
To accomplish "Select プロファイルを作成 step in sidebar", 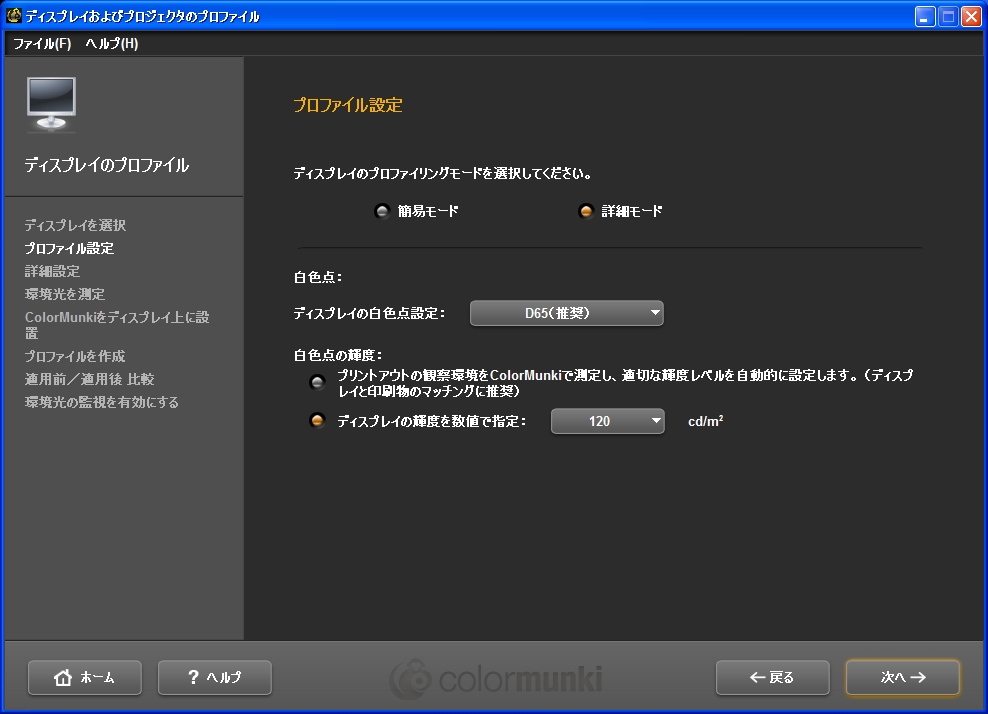I will [x=75, y=356].
